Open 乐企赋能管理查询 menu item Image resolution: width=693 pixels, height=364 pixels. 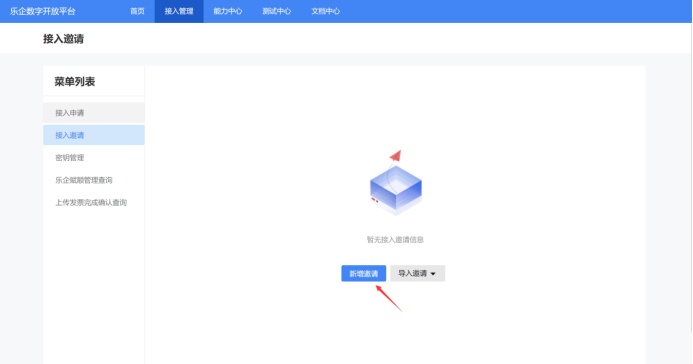pos(94,180)
